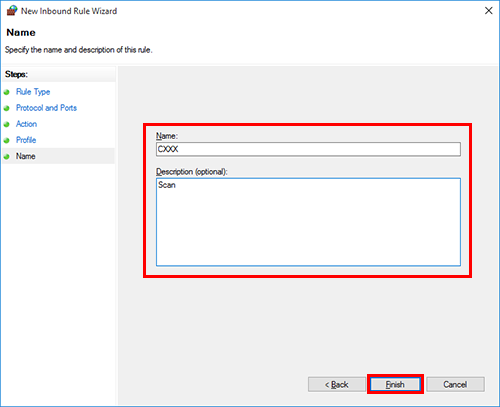Open the Protocol and Ports step
500x407 pixels.
[46, 108]
